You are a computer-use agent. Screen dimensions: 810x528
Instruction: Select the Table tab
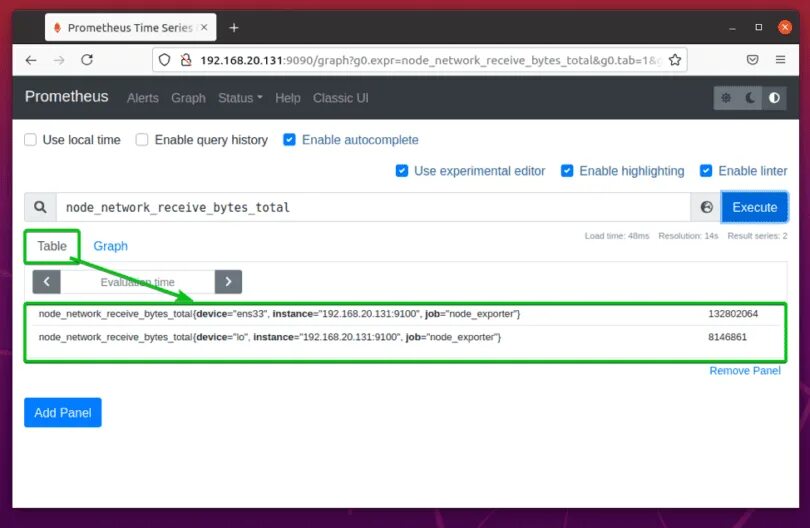(52, 246)
